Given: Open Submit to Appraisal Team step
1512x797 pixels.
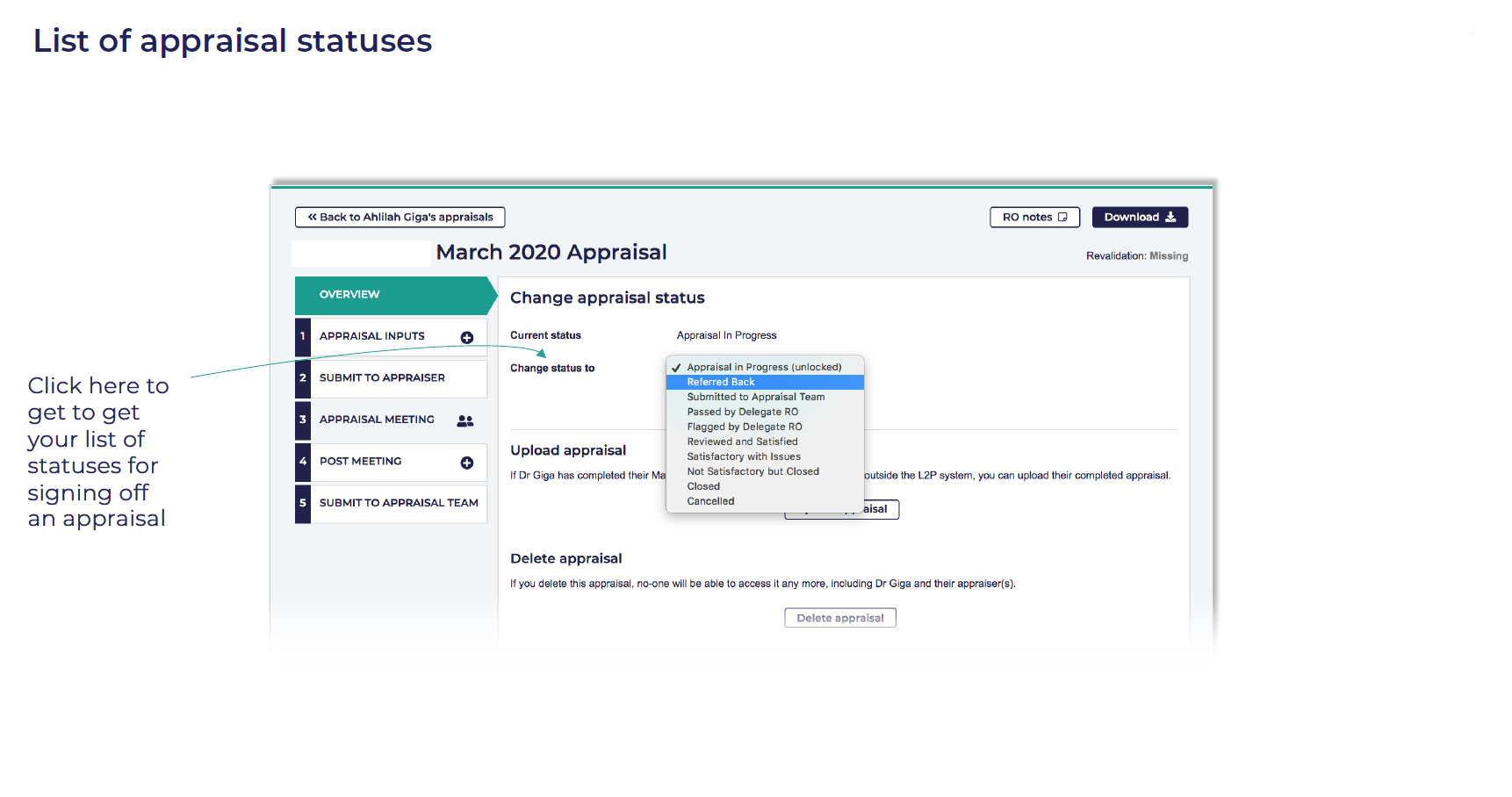Looking at the screenshot, I should tap(398, 503).
